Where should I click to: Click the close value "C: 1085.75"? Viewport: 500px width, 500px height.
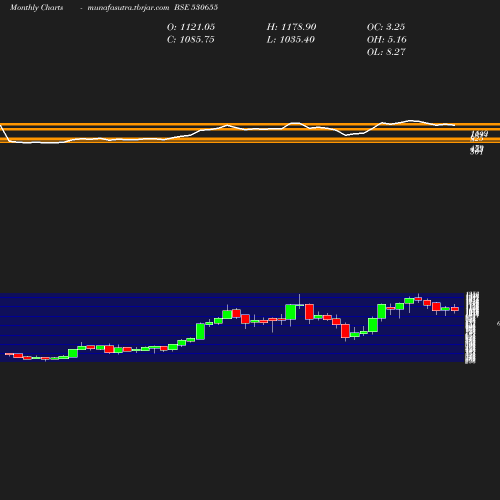click(190, 40)
